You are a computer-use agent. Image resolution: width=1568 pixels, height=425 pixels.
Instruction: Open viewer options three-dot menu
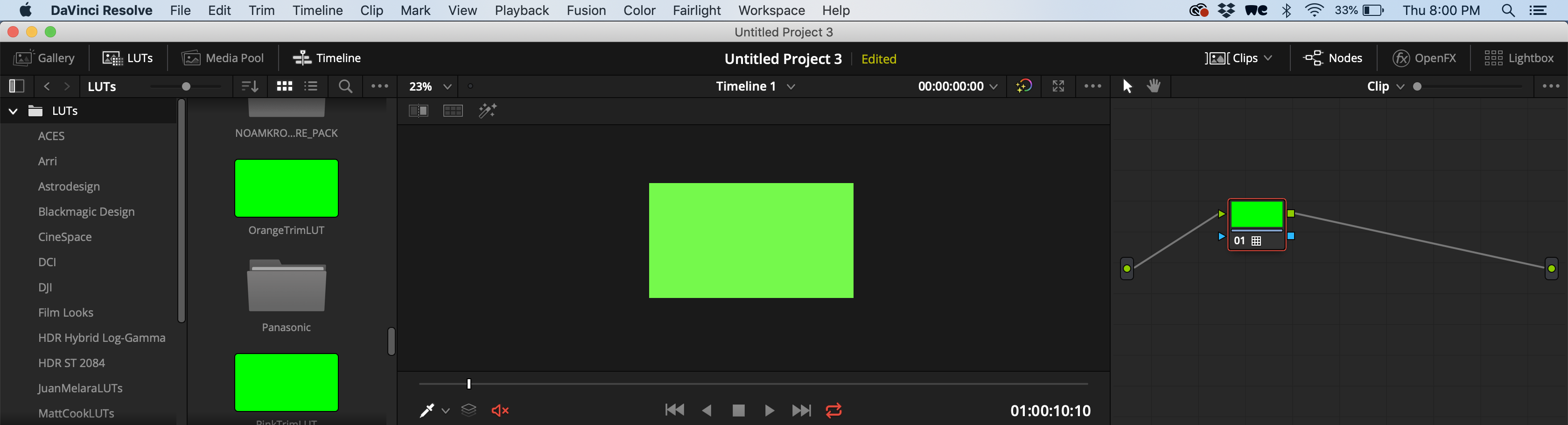click(1092, 86)
